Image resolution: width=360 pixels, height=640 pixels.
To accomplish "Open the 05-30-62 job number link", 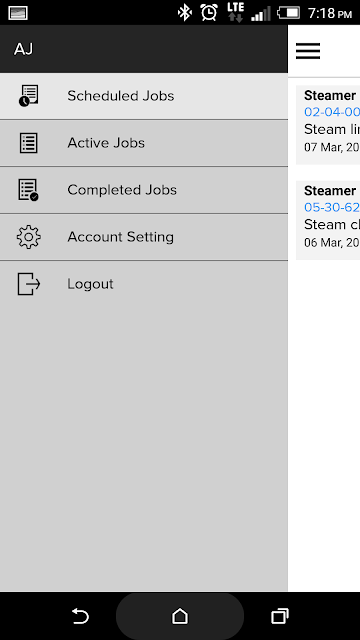I will [332, 207].
